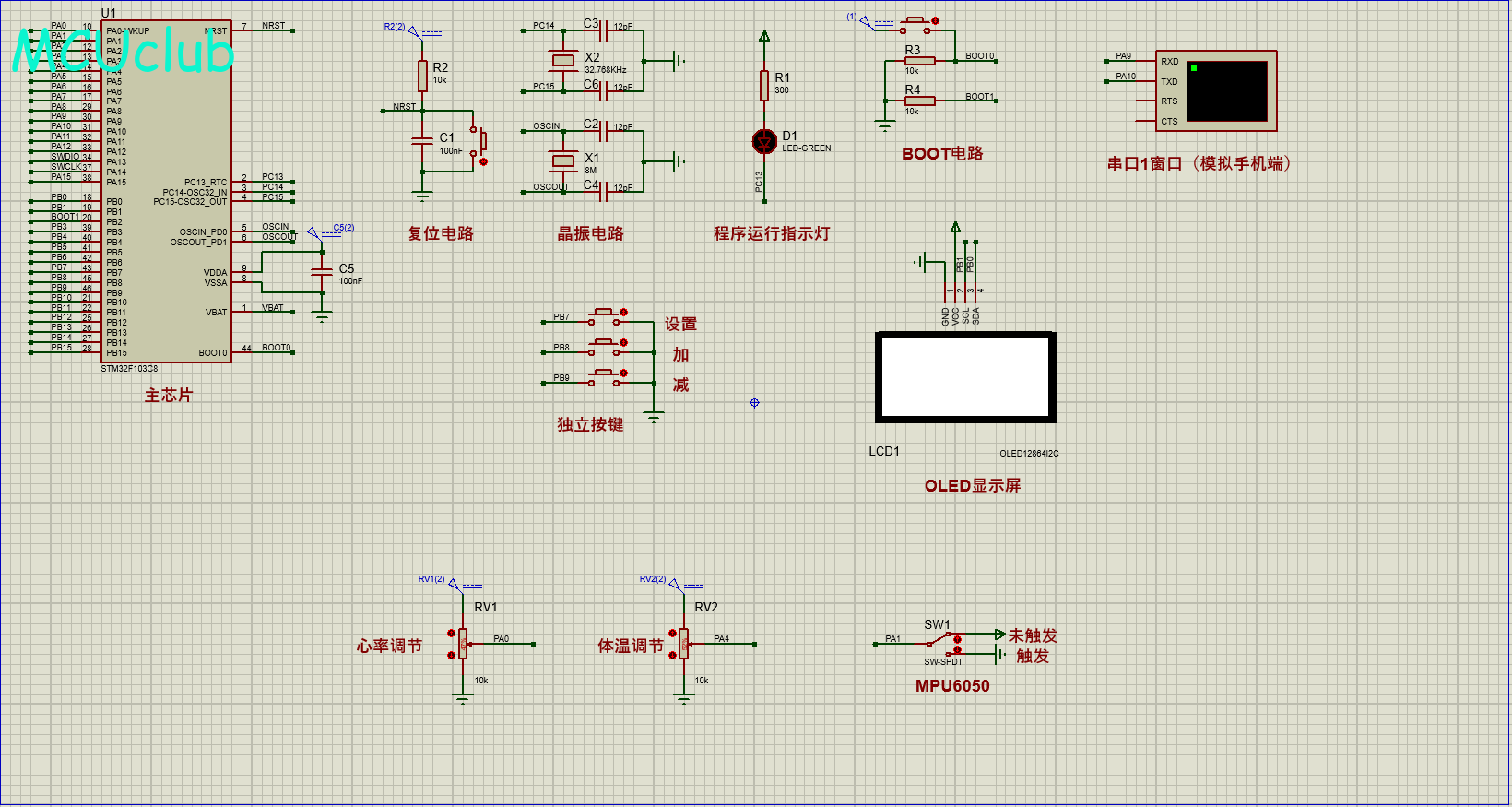Click the RV2(2) voltage probe marker

pos(675,585)
